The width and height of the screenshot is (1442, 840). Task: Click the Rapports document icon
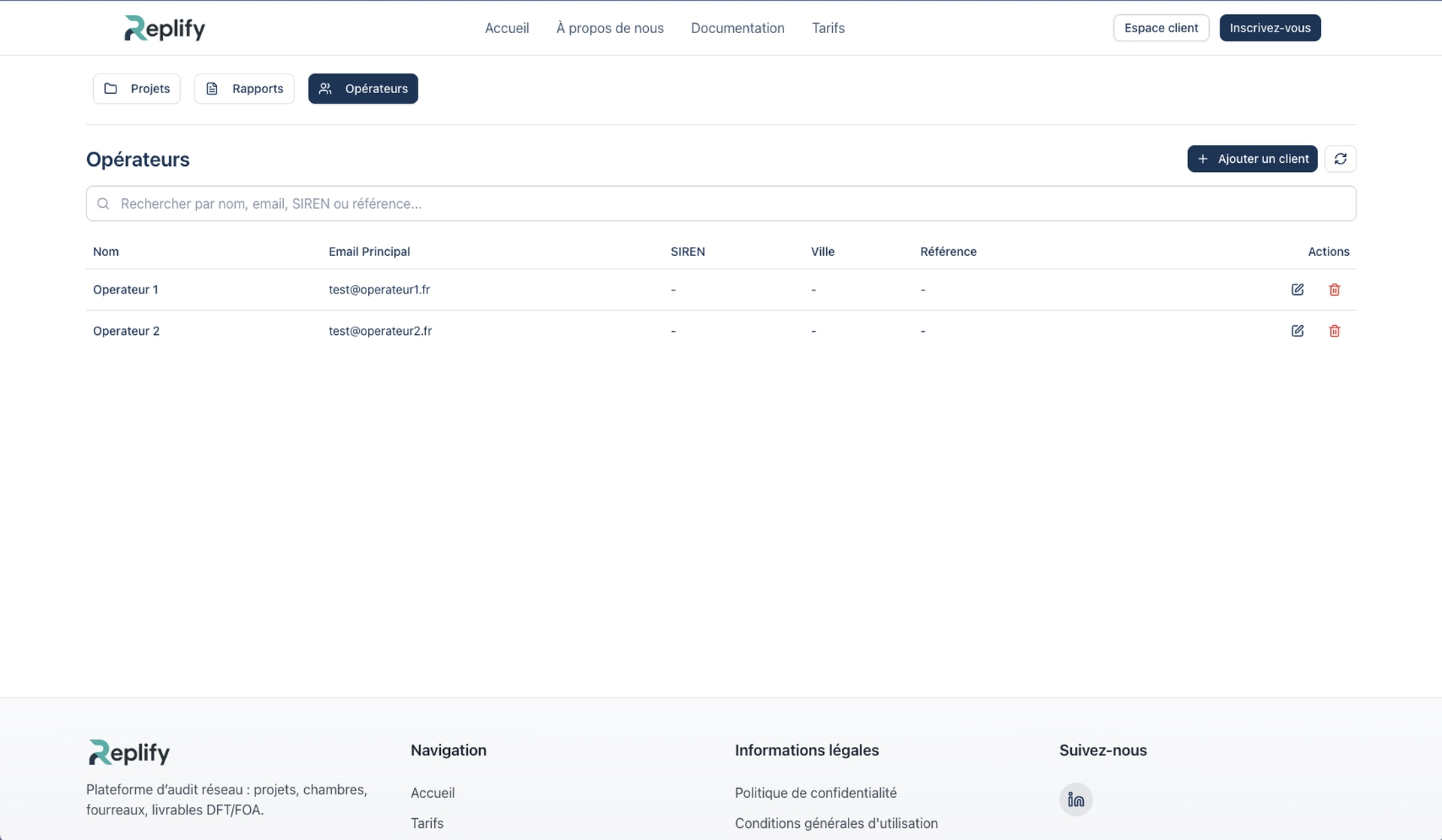click(x=212, y=88)
